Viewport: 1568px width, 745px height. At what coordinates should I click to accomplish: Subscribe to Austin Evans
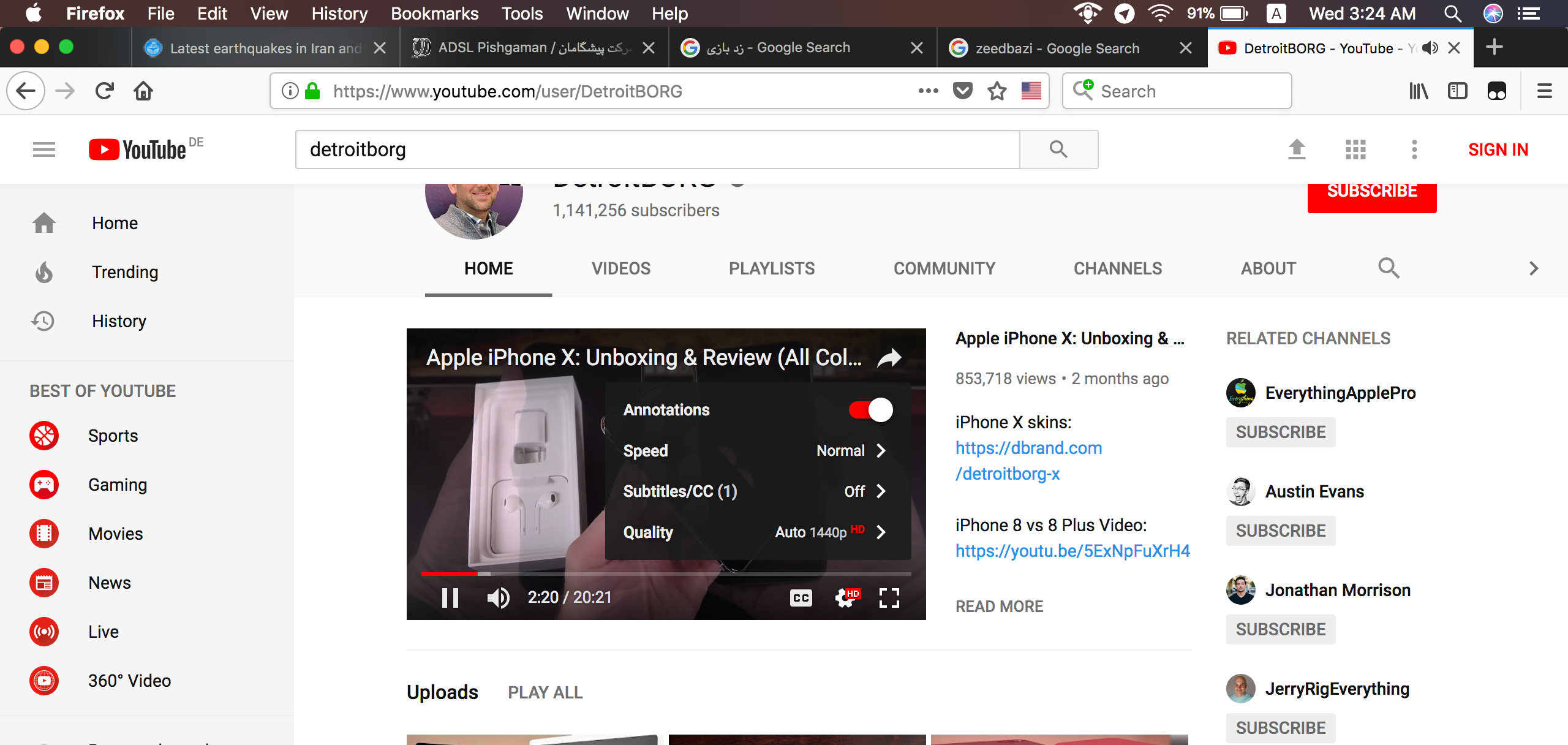pos(1281,531)
